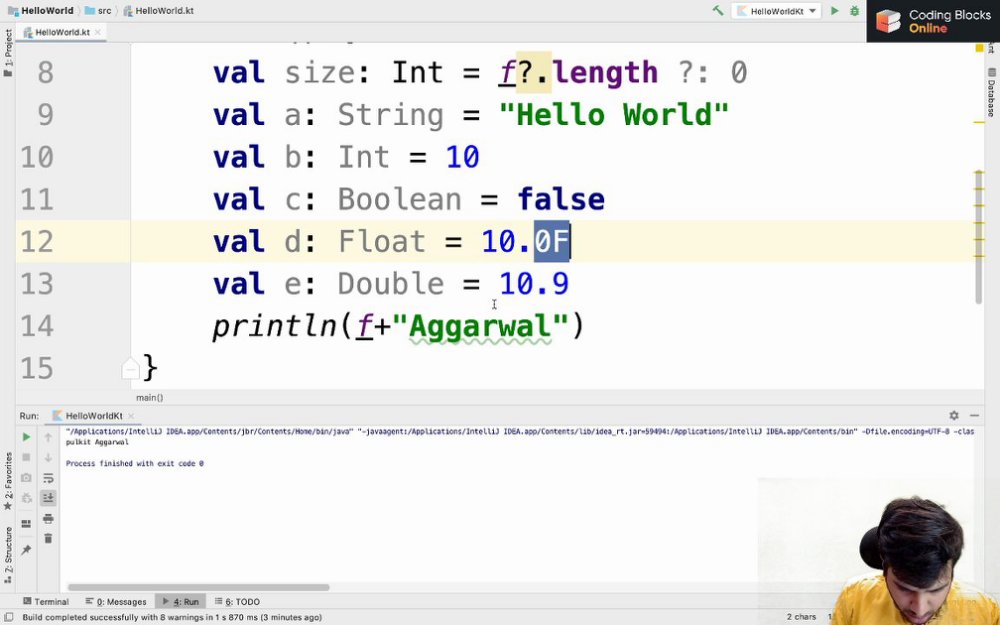Click the '2 chars' status bar indicator
Viewport: 1000px width, 625px height.
(x=801, y=617)
